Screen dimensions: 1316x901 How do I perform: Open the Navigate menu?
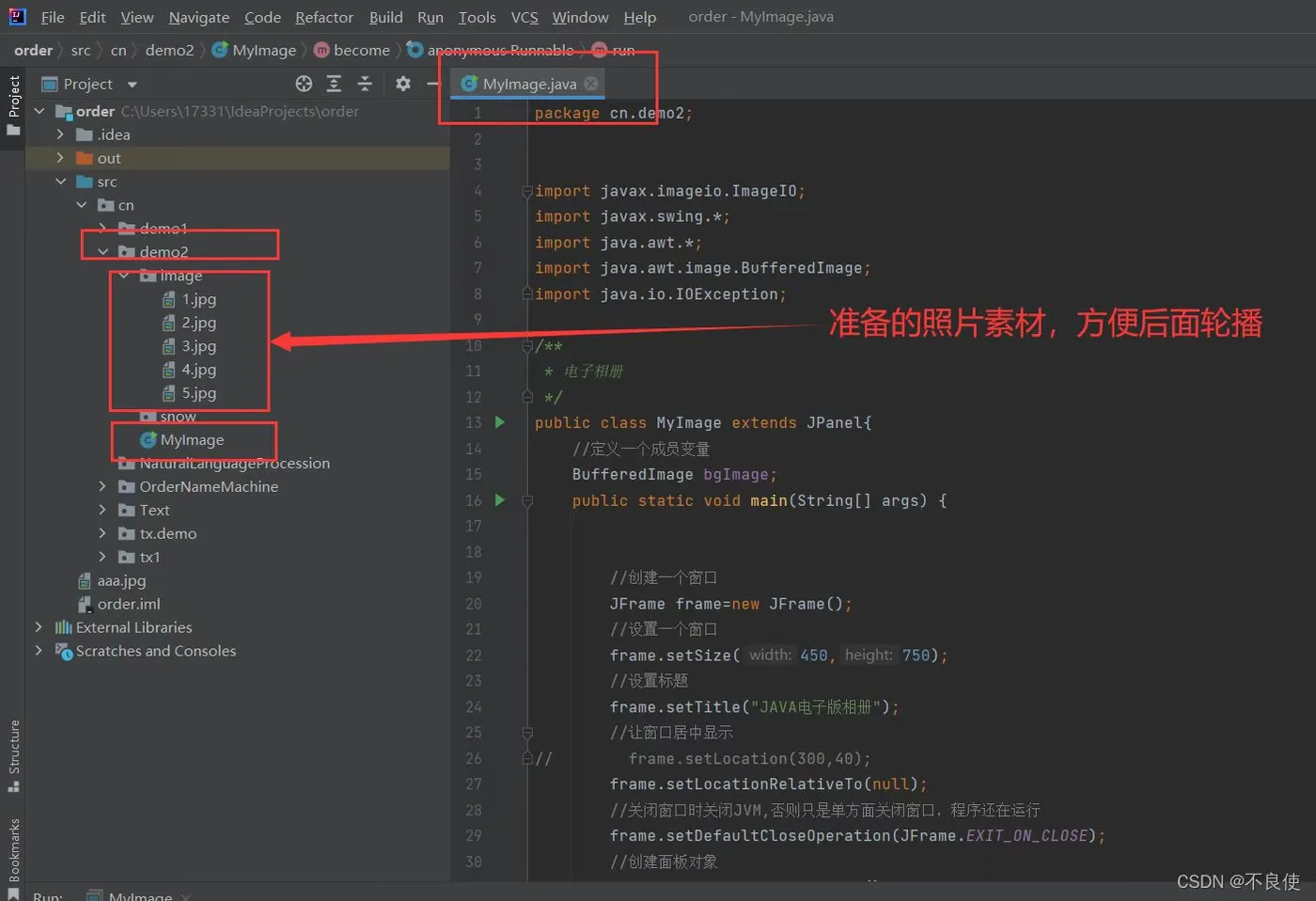pyautogui.click(x=199, y=17)
